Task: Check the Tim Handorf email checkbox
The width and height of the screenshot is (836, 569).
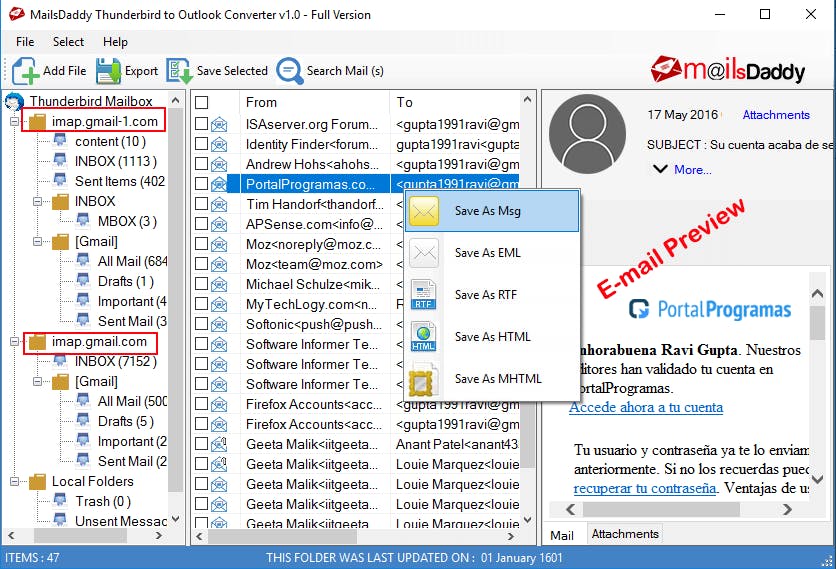Action: (x=202, y=204)
